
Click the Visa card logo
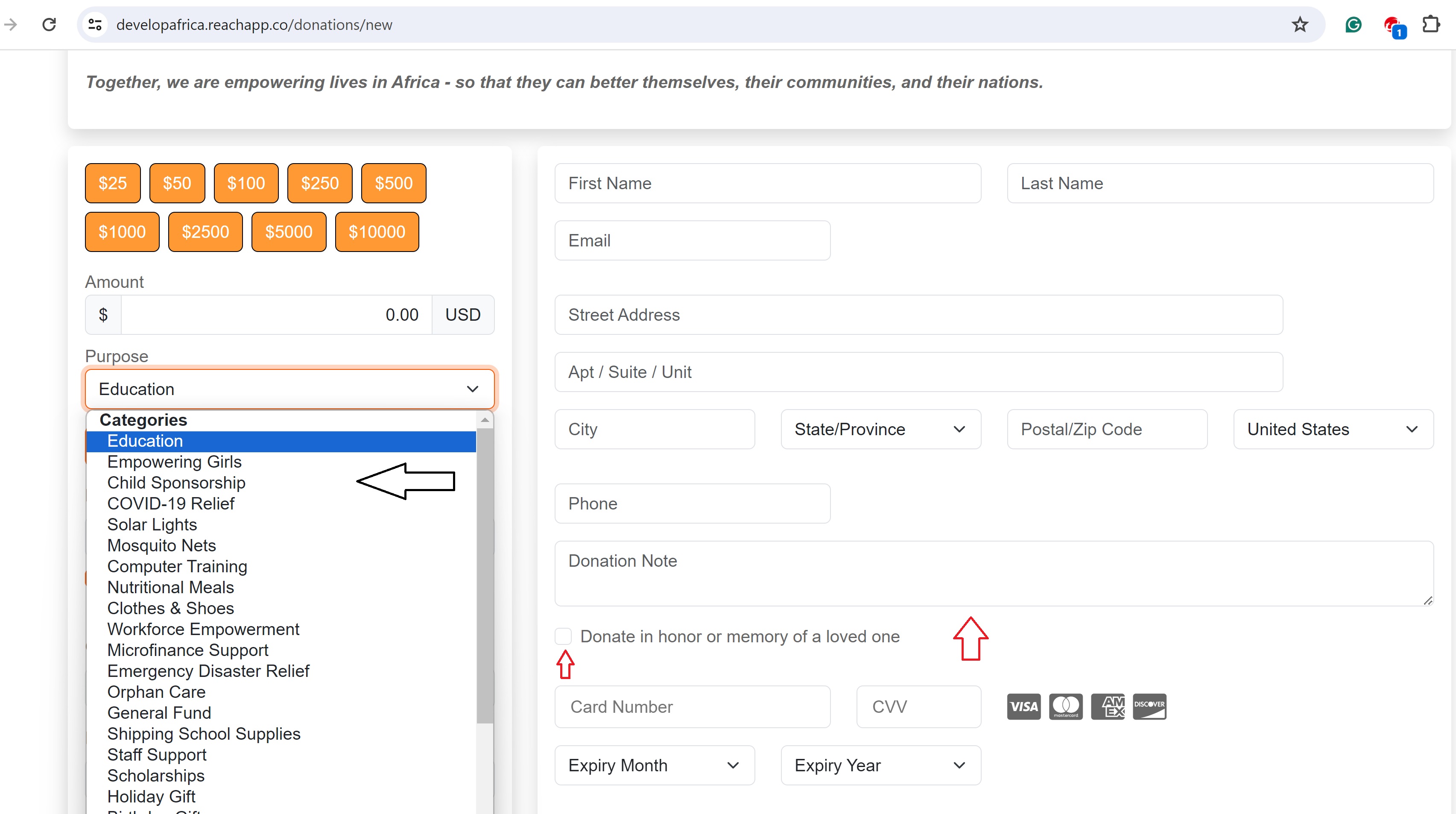(x=1023, y=707)
